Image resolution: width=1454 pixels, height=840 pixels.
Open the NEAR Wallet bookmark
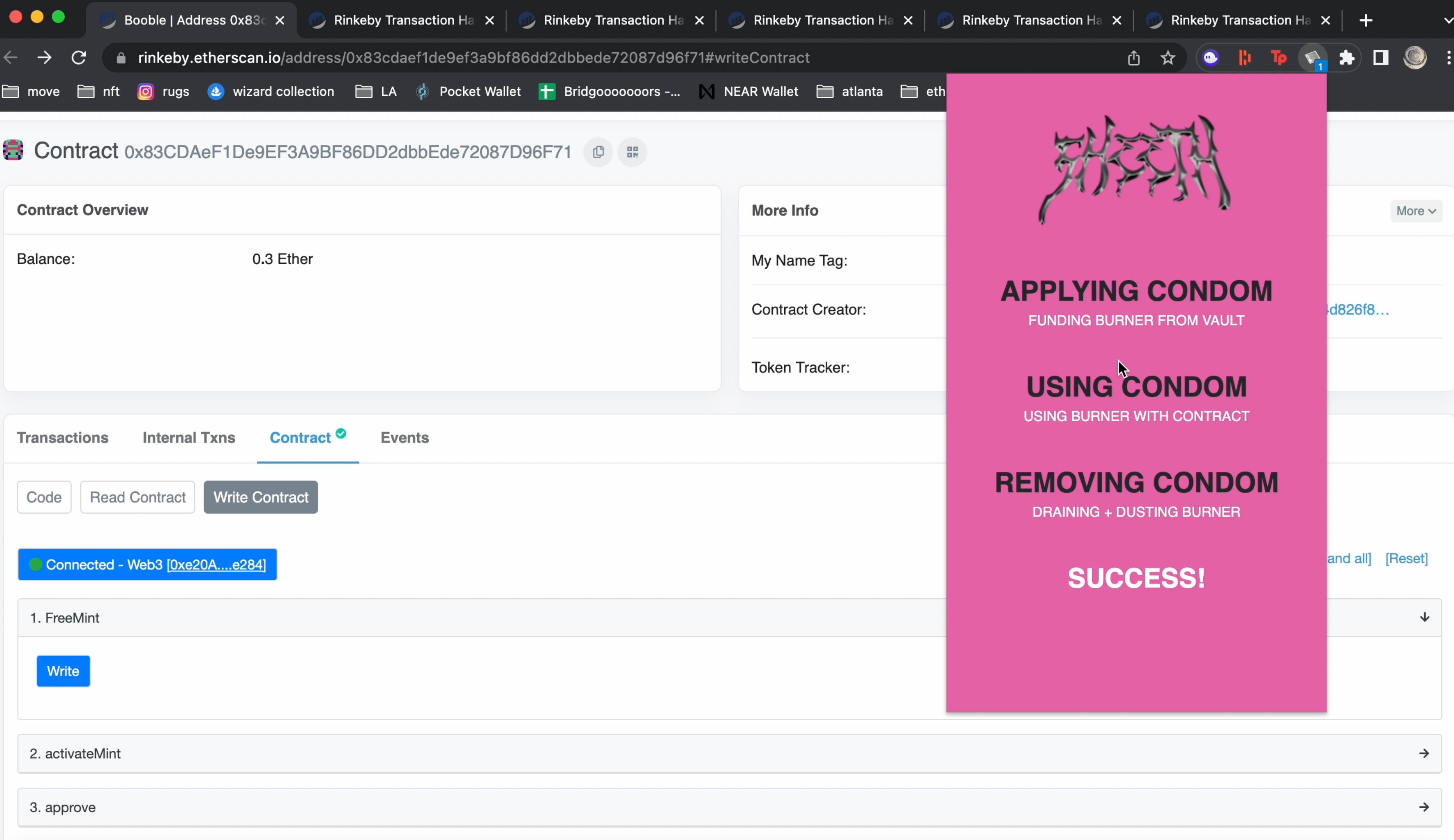(x=748, y=92)
